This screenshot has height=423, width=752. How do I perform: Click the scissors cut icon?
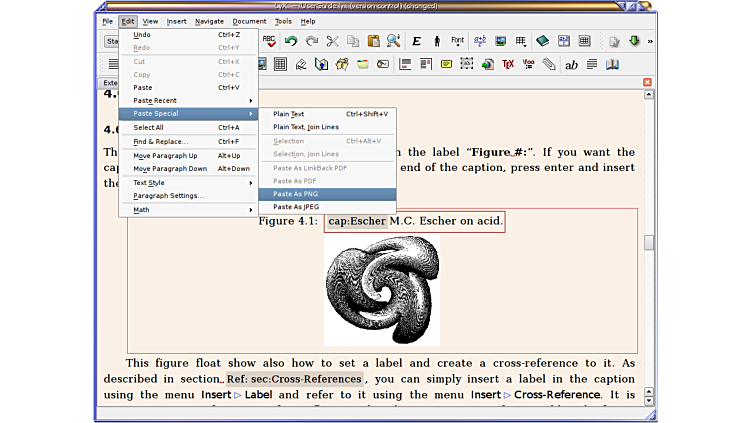point(332,41)
